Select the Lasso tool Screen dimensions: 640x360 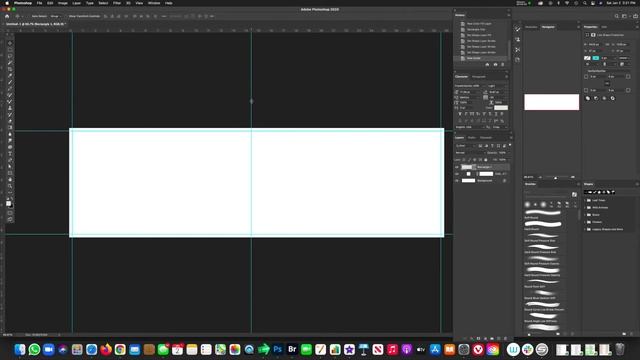coord(10,56)
